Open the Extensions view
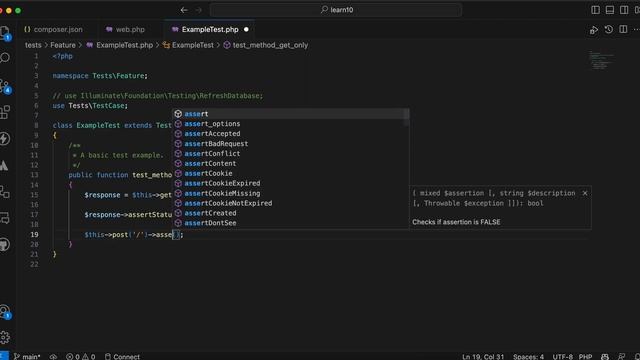This screenshot has width=640, height=360. 5,112
